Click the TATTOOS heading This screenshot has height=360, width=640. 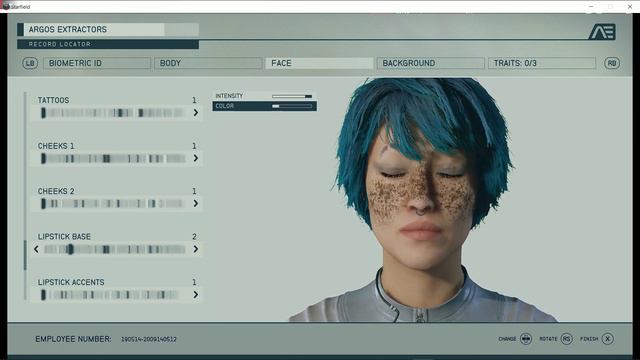pos(53,100)
